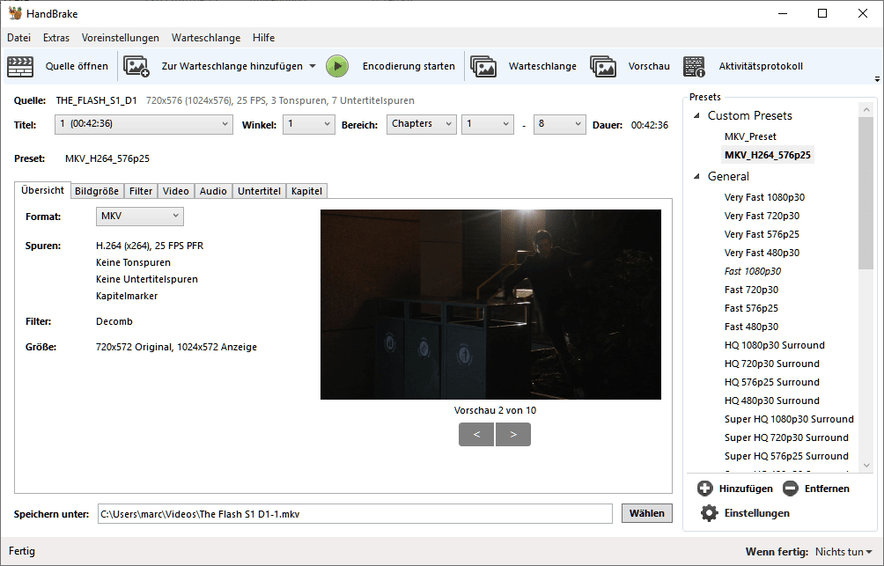Select the HQ 1080p30 Surround preset

(775, 345)
